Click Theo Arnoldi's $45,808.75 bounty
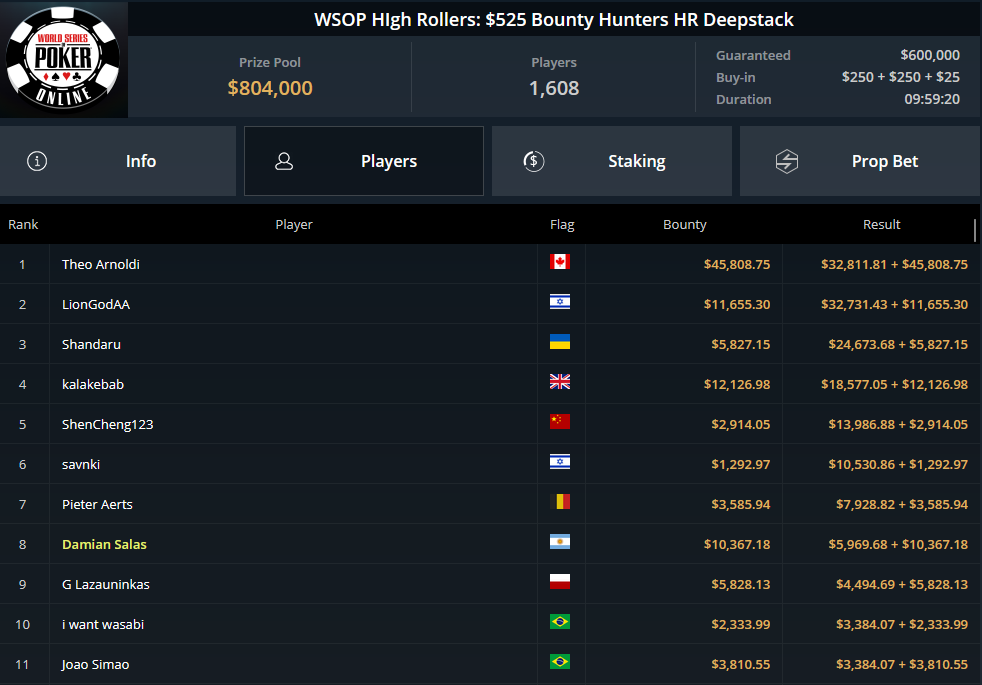The width and height of the screenshot is (982, 685). 737,264
